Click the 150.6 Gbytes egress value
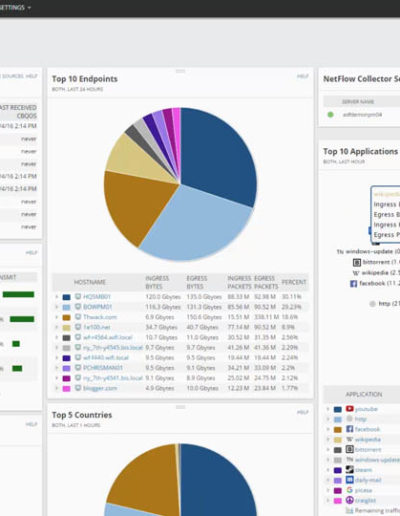 (203, 317)
